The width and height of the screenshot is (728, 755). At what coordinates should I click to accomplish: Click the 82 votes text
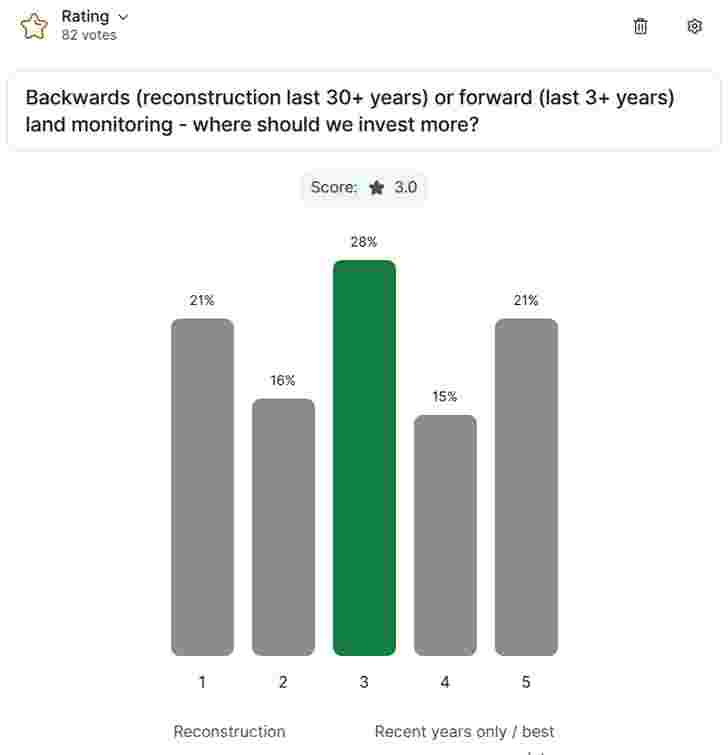(x=89, y=36)
